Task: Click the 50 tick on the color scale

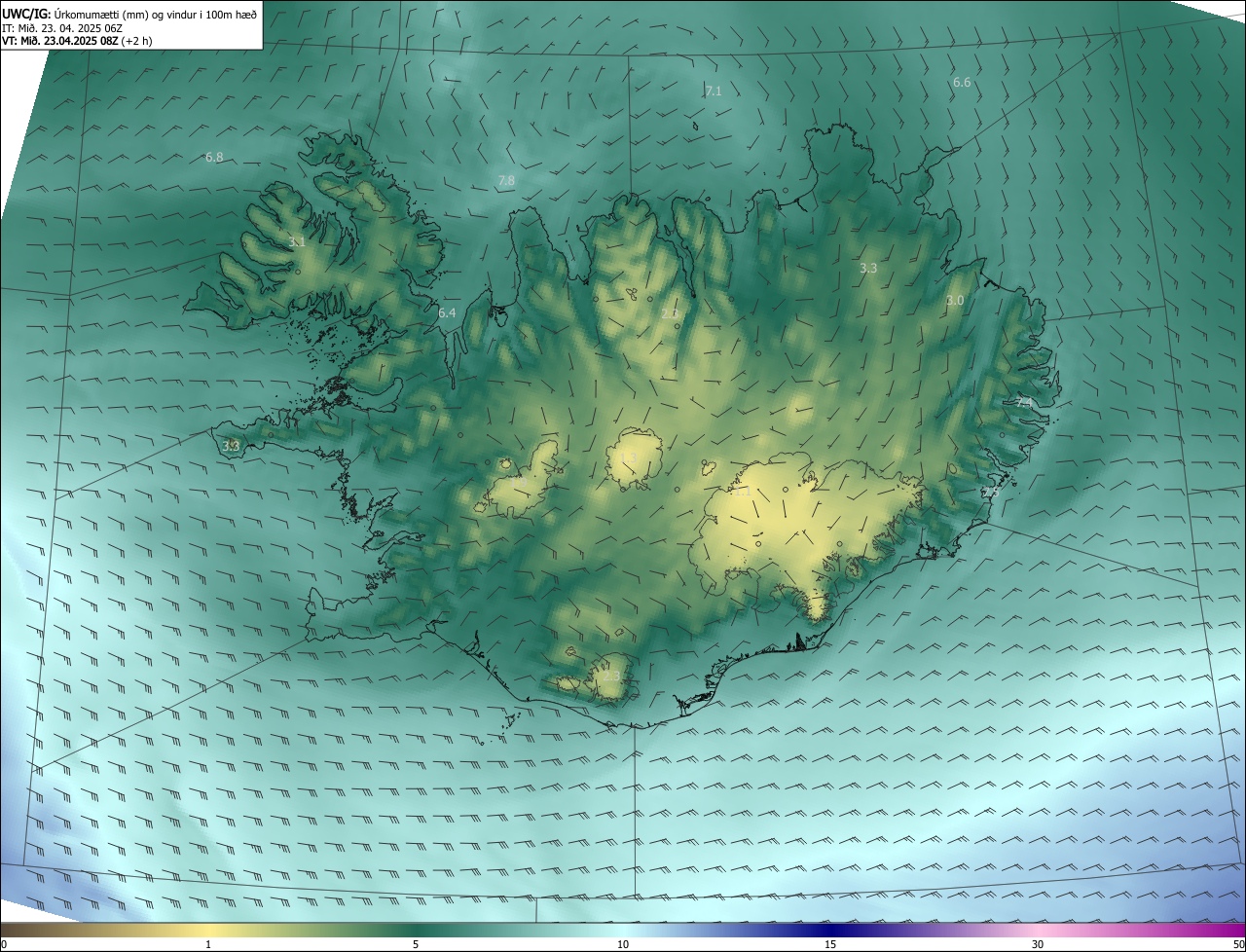Action: tap(1238, 944)
